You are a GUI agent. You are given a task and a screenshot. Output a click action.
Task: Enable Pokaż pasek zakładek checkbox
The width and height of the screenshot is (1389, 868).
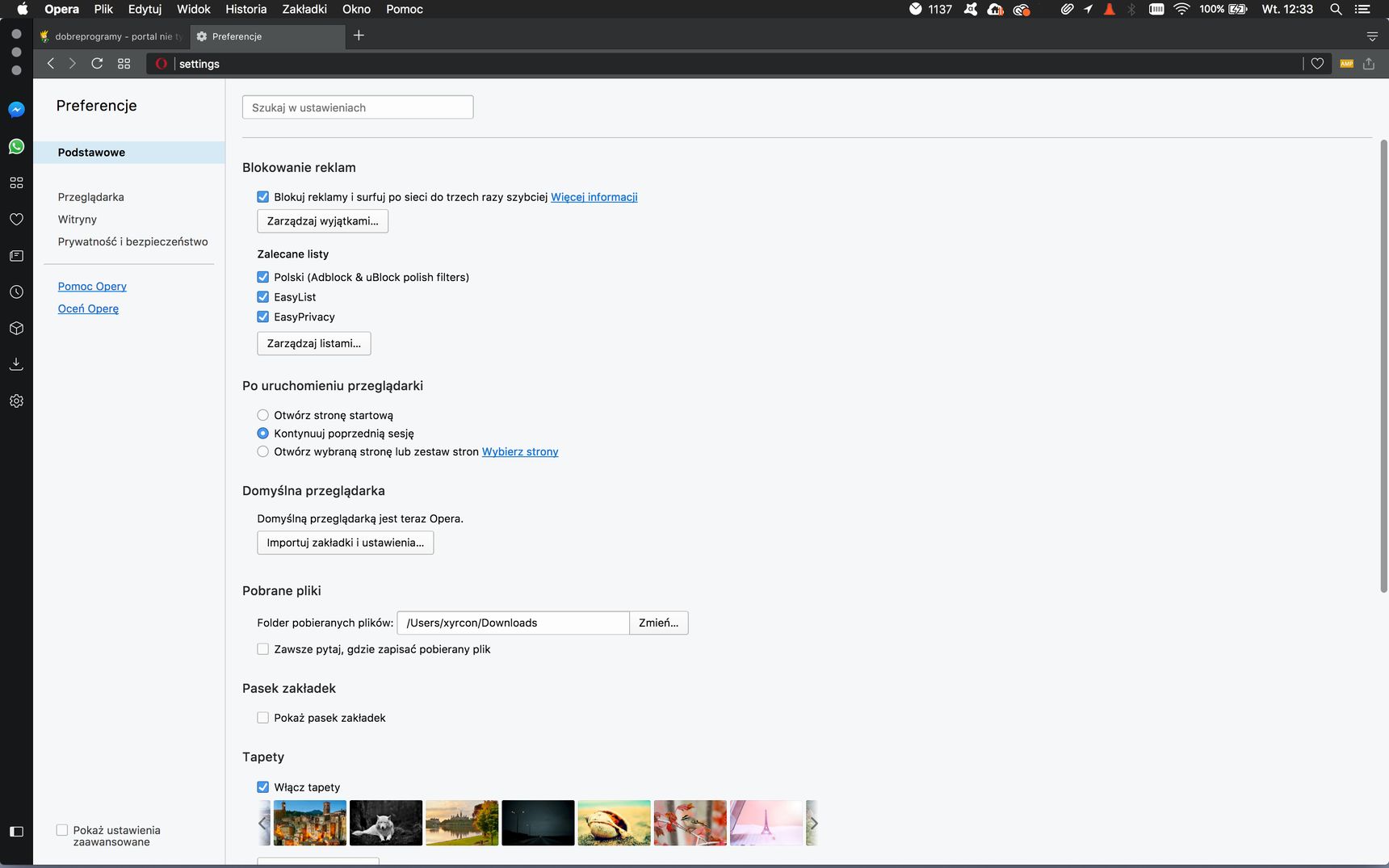pos(262,717)
